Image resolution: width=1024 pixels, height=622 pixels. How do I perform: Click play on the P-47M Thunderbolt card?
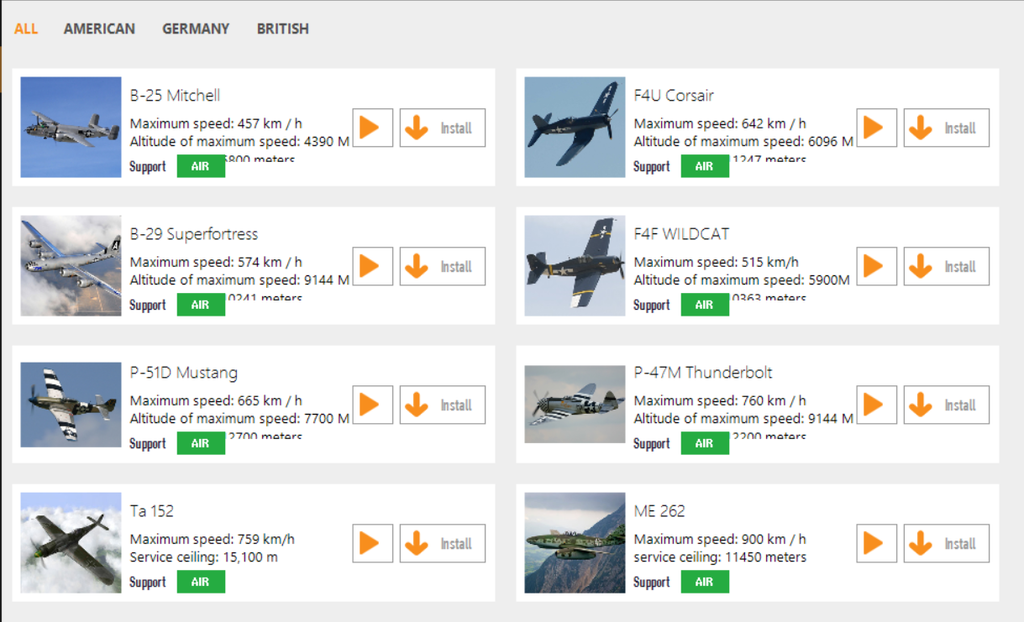coord(876,405)
